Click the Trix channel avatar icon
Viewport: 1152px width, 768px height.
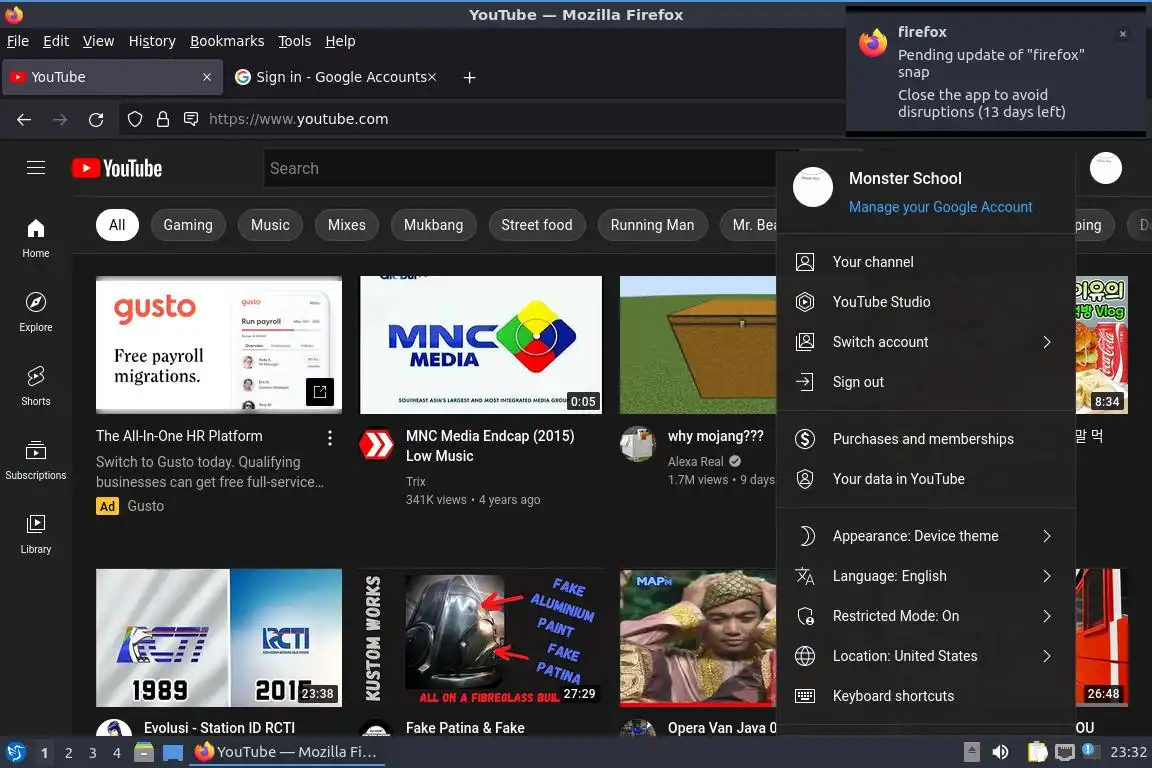[376, 445]
